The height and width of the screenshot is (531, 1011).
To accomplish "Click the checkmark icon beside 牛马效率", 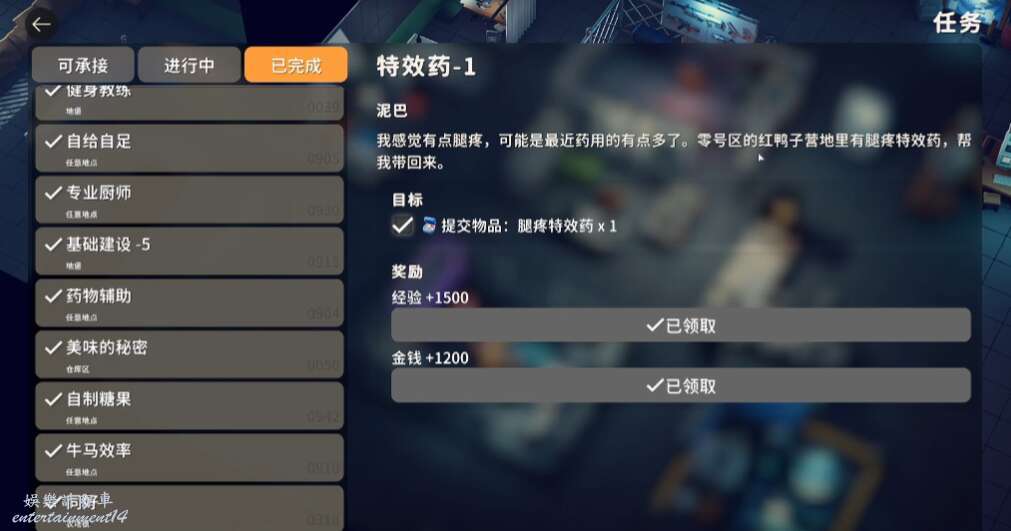I will (54, 451).
